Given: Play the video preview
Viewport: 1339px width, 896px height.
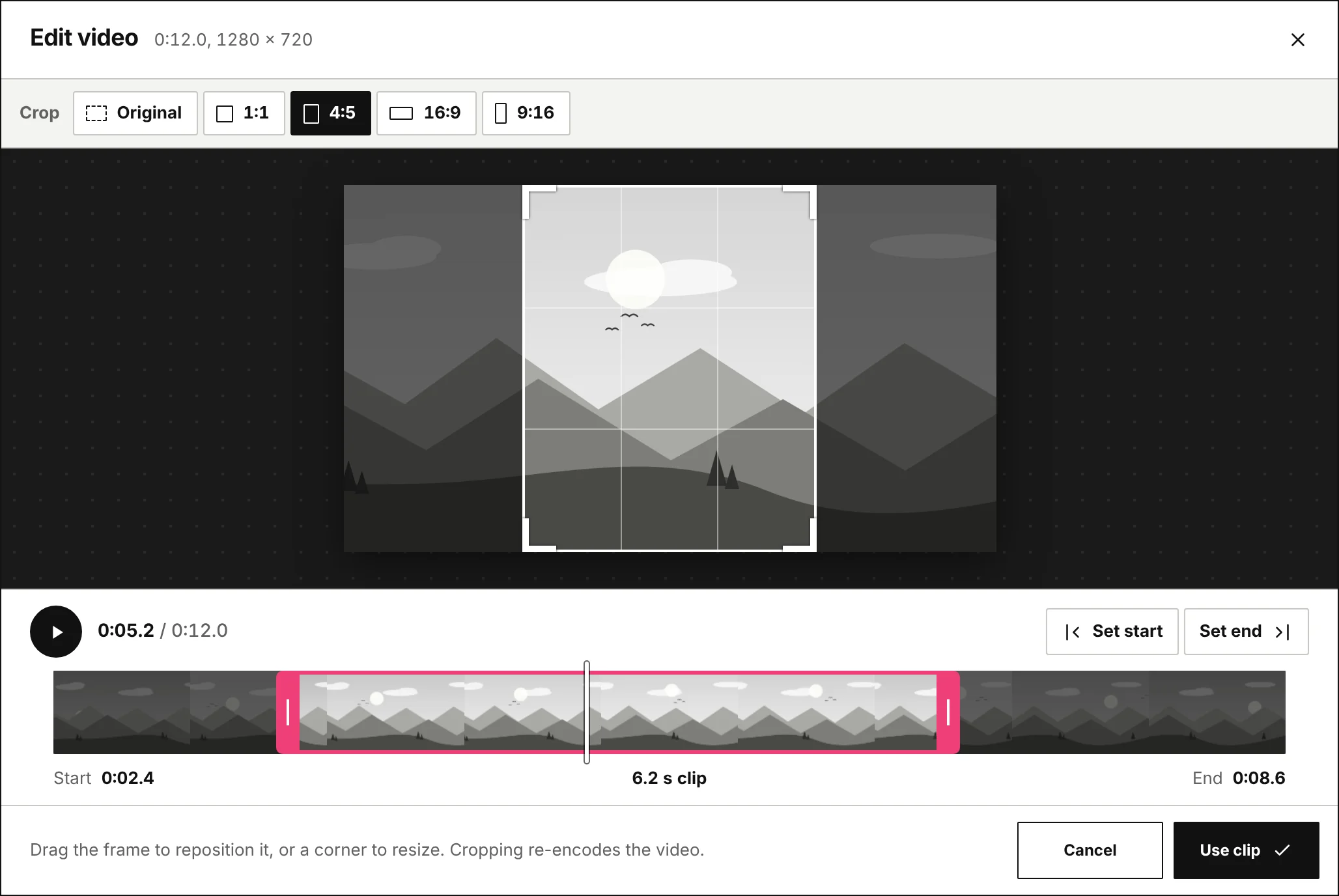Looking at the screenshot, I should pos(56,632).
